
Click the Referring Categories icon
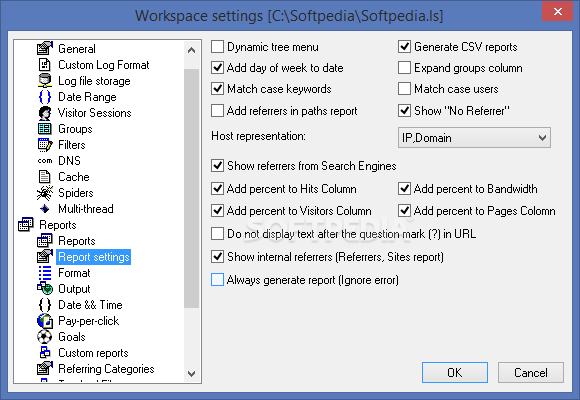coord(45,369)
